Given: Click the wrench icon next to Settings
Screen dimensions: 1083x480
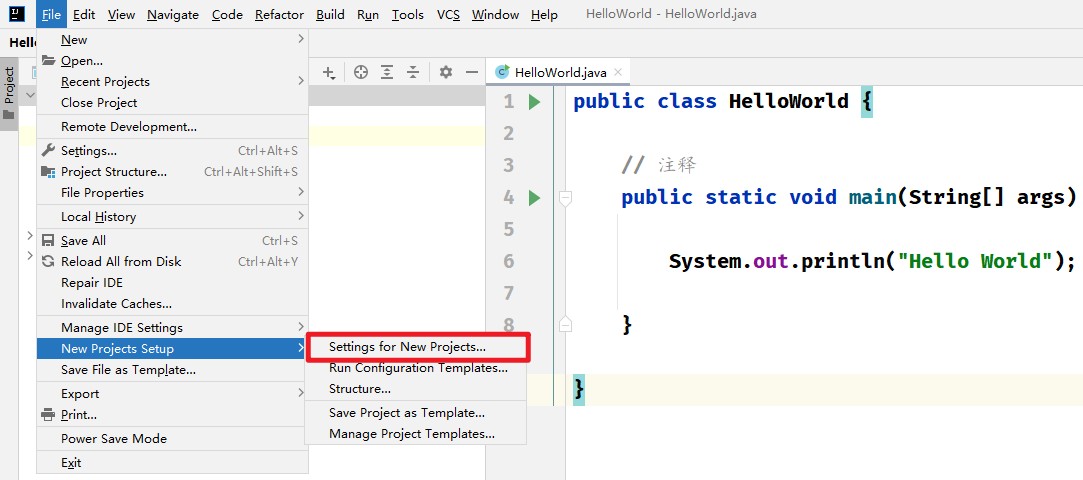Looking at the screenshot, I should pos(48,151).
